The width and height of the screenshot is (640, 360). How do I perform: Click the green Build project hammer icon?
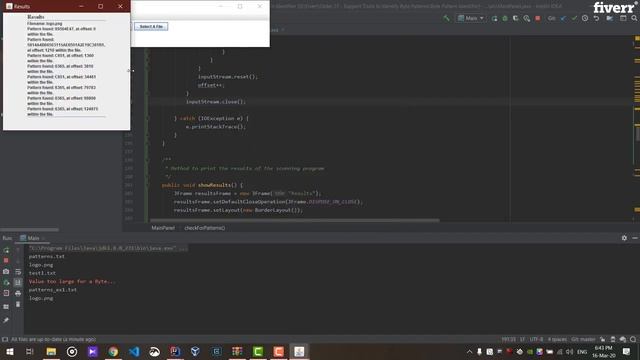(x=446, y=18)
